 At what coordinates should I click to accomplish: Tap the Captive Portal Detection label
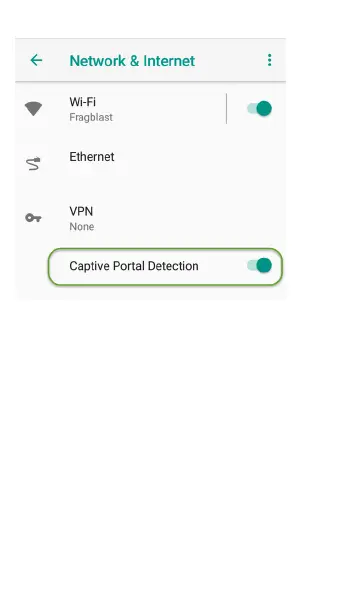point(134,266)
